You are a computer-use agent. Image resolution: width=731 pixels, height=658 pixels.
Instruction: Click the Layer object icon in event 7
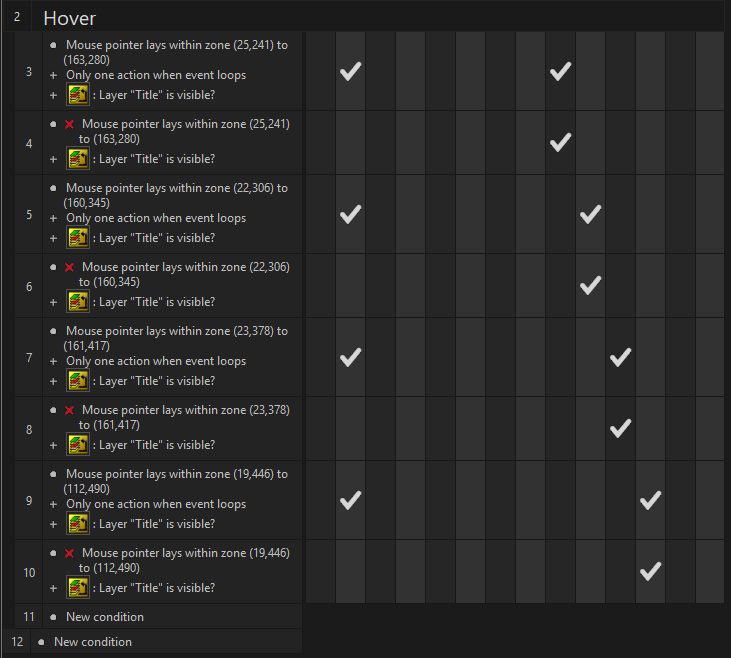tap(78, 381)
